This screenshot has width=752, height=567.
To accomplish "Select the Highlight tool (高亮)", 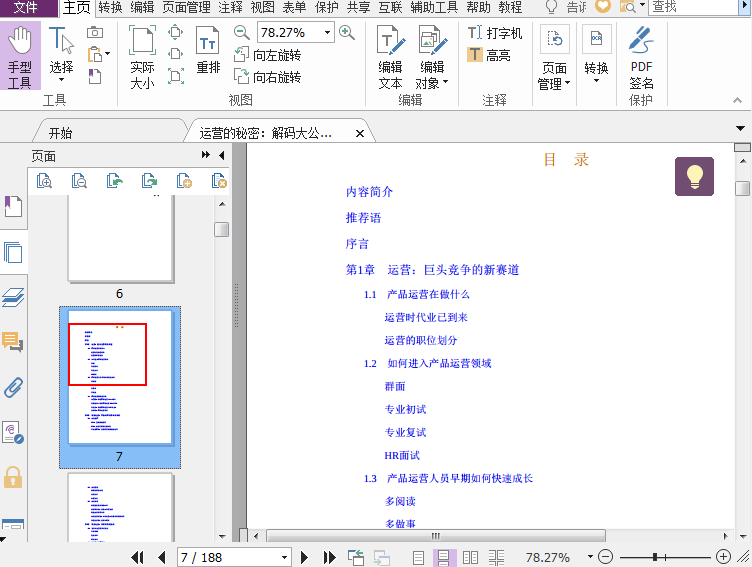I will 489,55.
